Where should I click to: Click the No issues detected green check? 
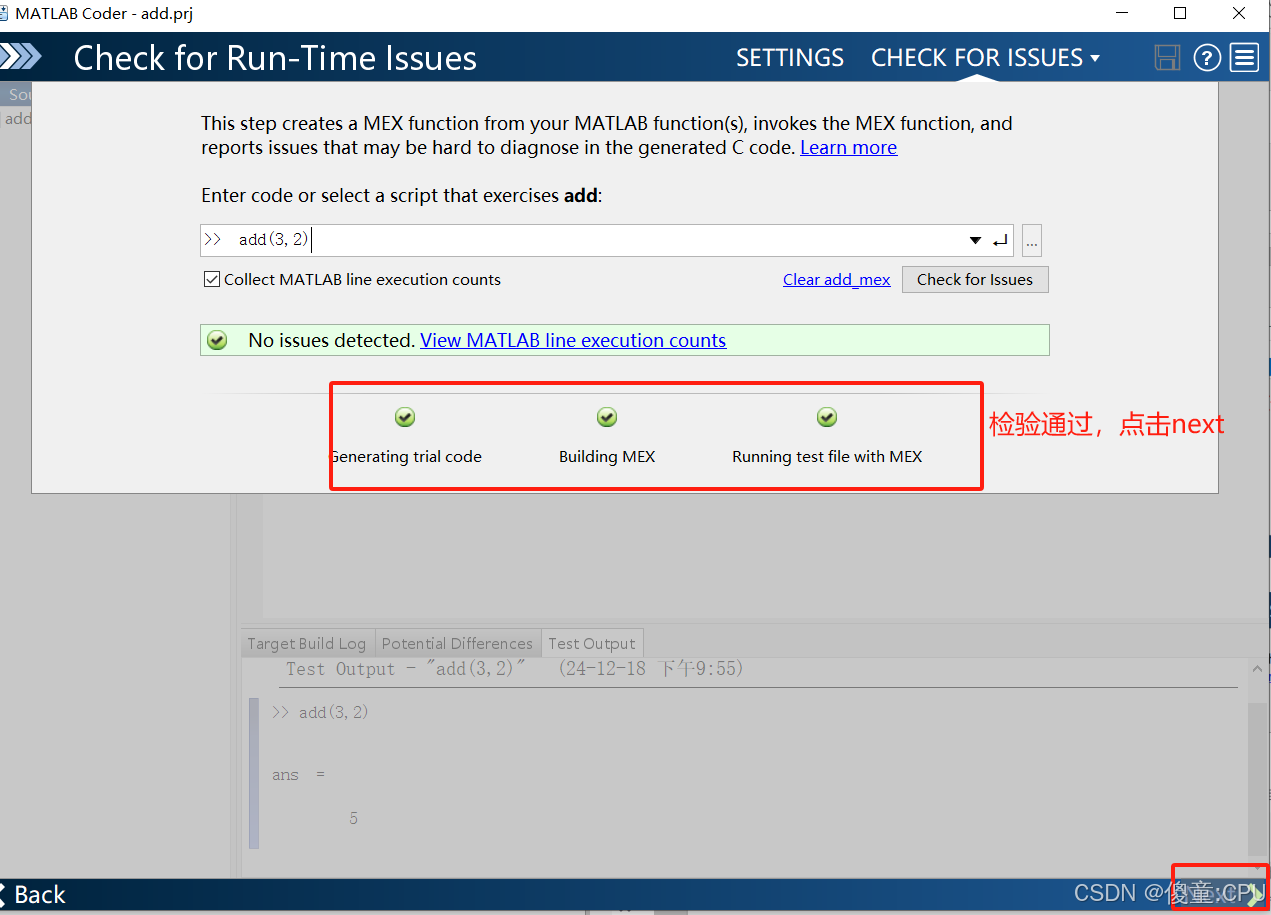point(217,341)
